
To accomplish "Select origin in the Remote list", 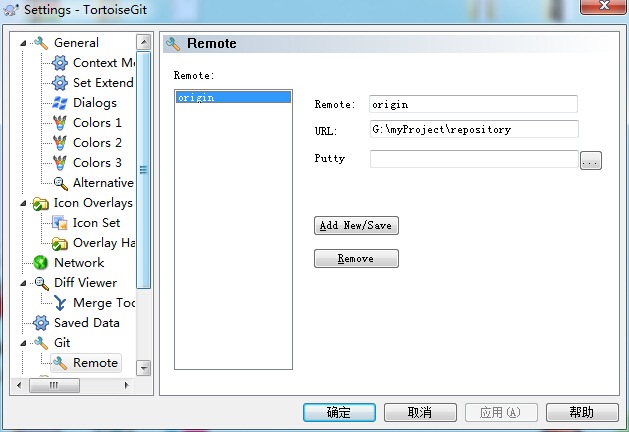I will tap(233, 97).
